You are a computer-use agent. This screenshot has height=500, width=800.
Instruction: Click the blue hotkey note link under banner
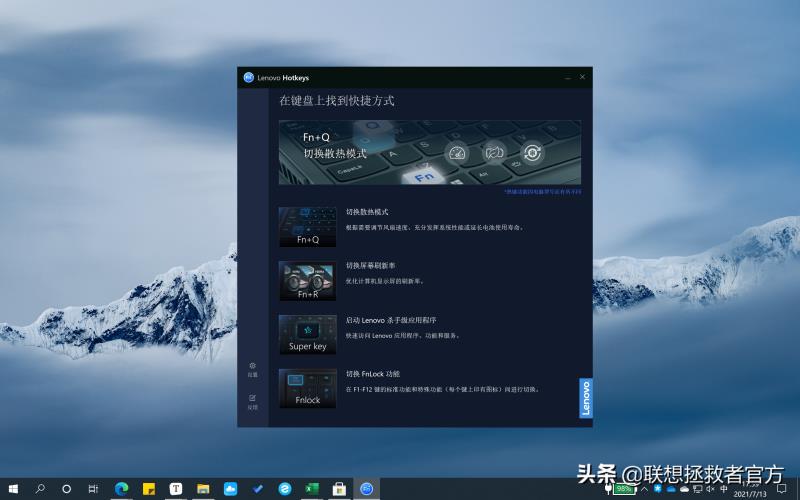[543, 192]
